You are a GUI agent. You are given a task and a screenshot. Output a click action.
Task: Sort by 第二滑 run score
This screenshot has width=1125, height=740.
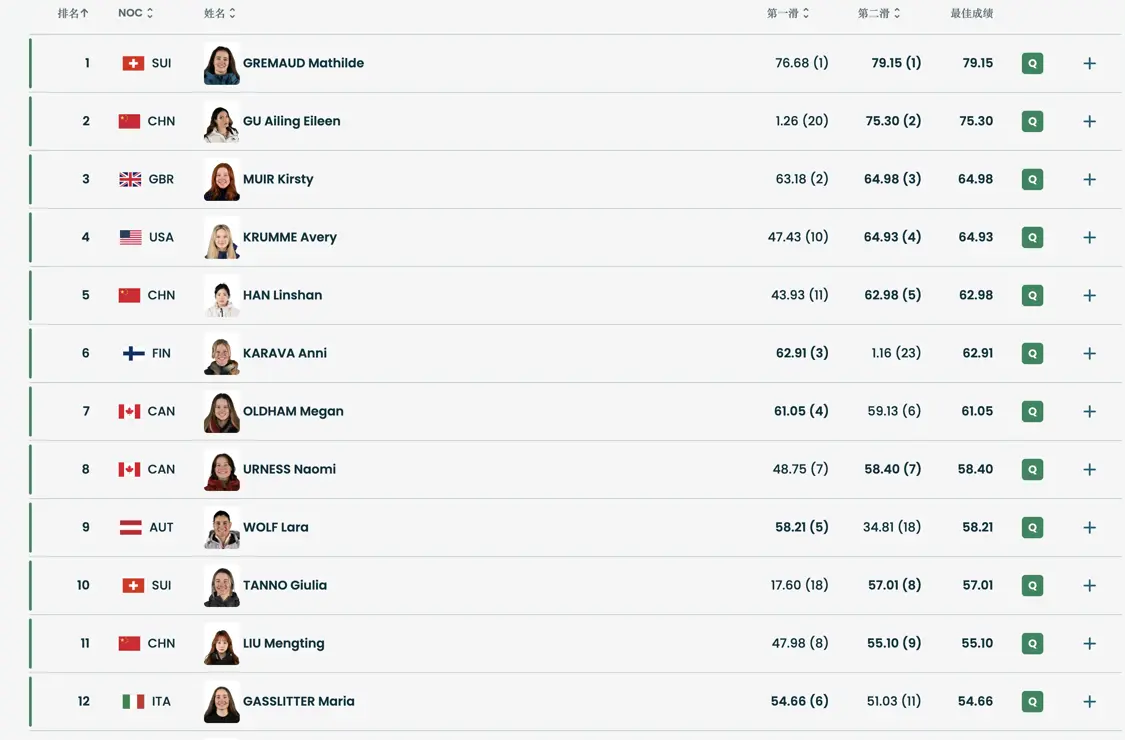(879, 13)
